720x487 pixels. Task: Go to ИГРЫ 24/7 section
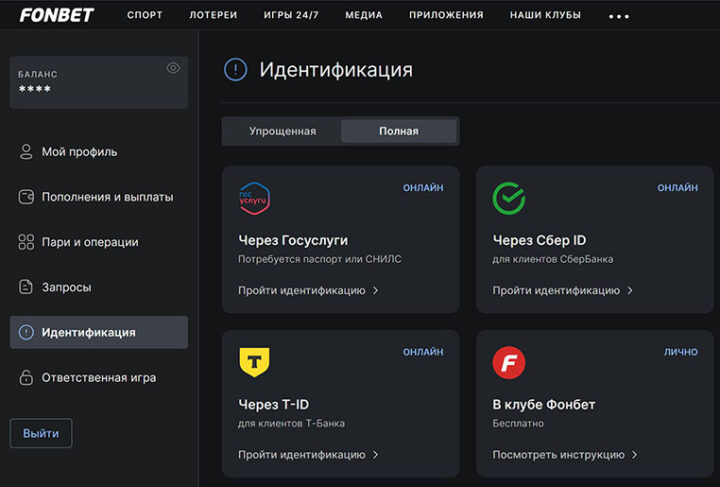291,15
